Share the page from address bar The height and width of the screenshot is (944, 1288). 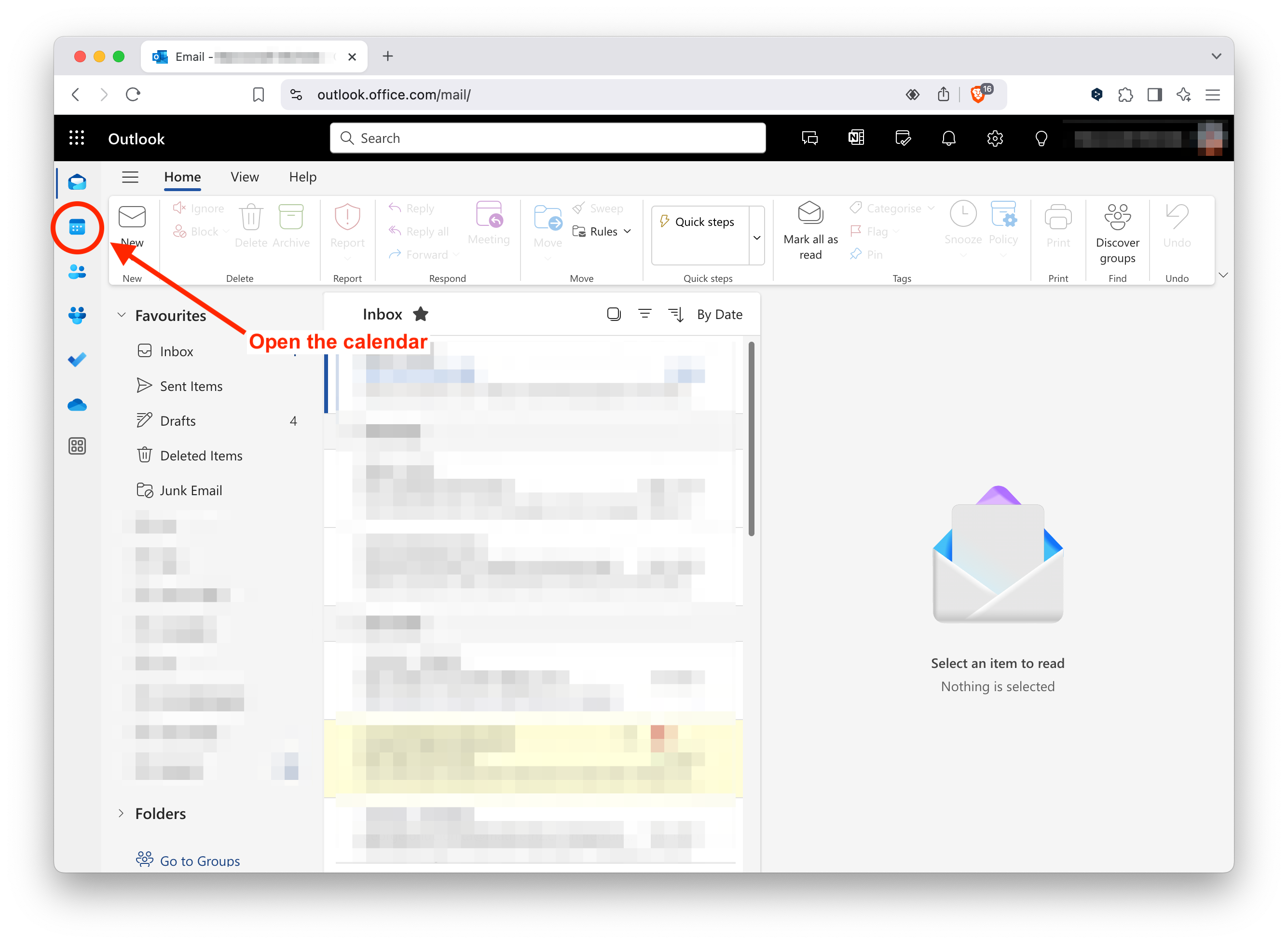pyautogui.click(x=944, y=94)
